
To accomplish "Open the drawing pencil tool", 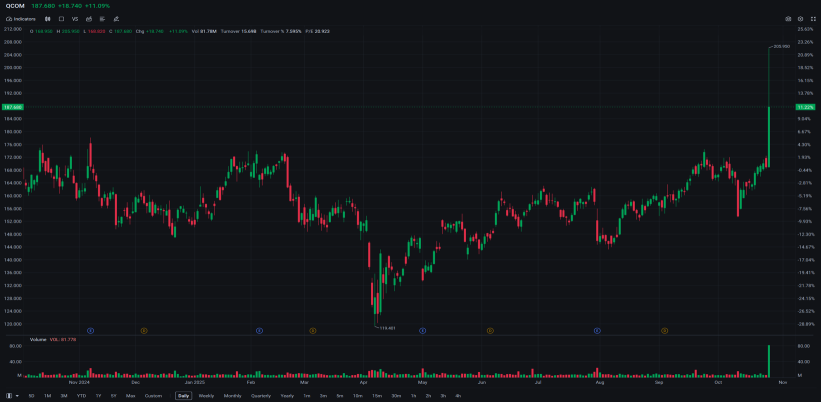I will click(x=116, y=19).
